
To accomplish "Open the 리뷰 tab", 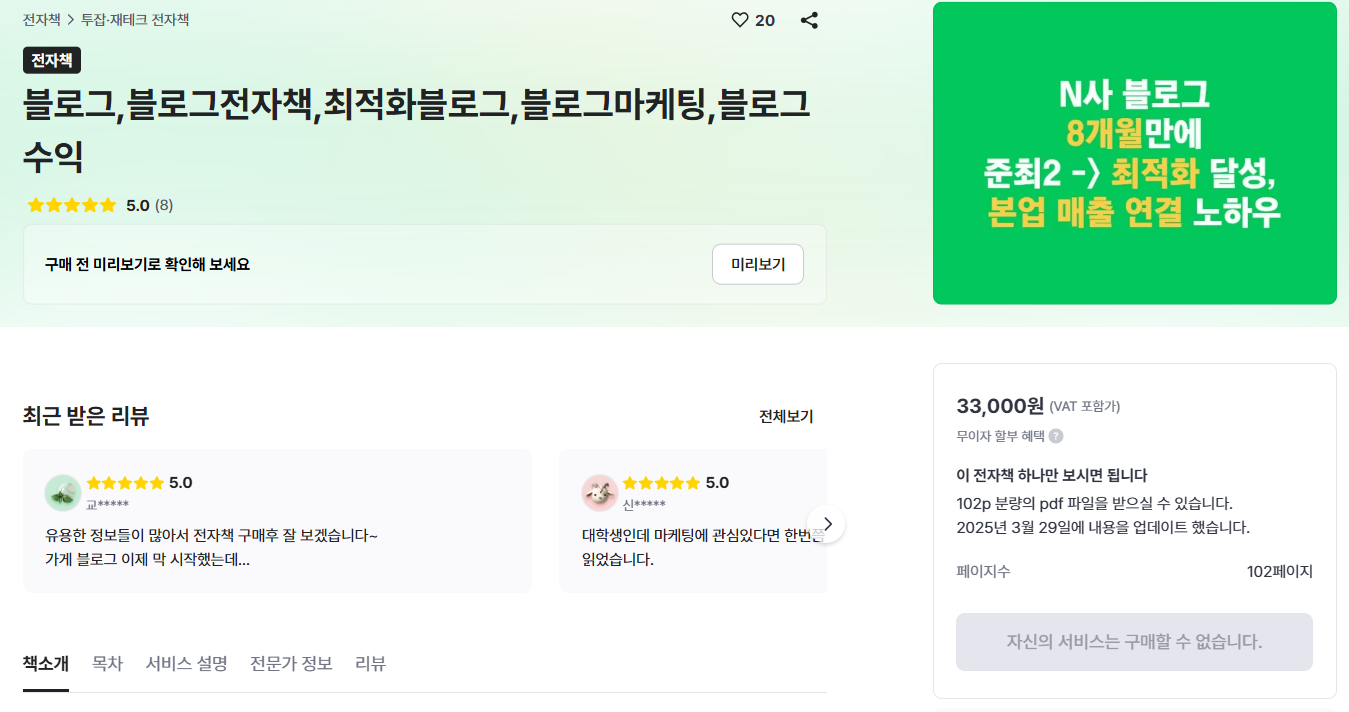I will pyautogui.click(x=371, y=662).
